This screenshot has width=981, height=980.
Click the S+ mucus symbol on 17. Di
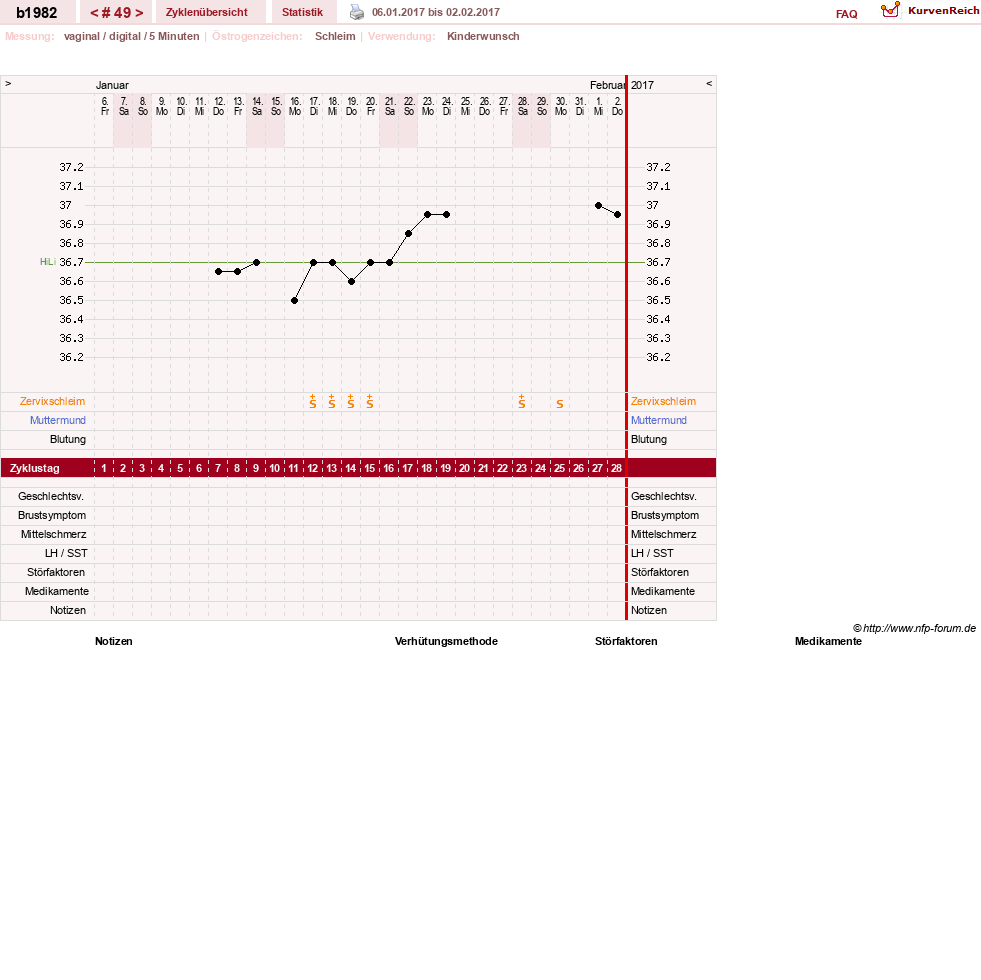[x=313, y=401]
